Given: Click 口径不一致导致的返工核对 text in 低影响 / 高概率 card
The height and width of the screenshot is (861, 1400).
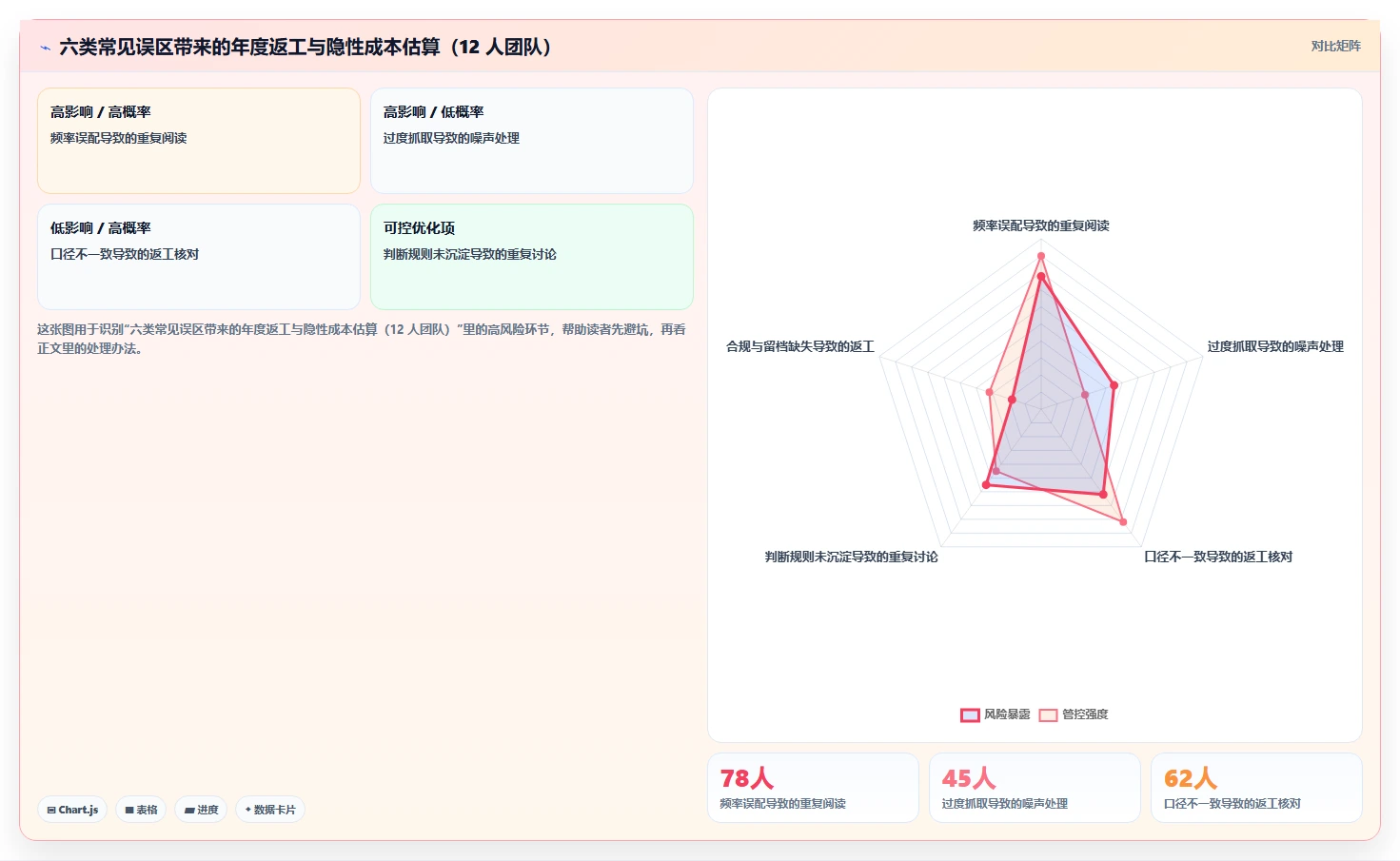Looking at the screenshot, I should (x=125, y=254).
